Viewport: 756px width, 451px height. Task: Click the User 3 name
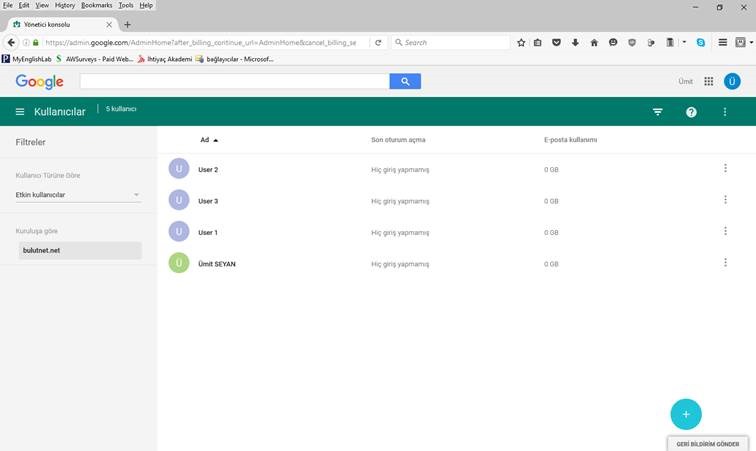(x=208, y=201)
